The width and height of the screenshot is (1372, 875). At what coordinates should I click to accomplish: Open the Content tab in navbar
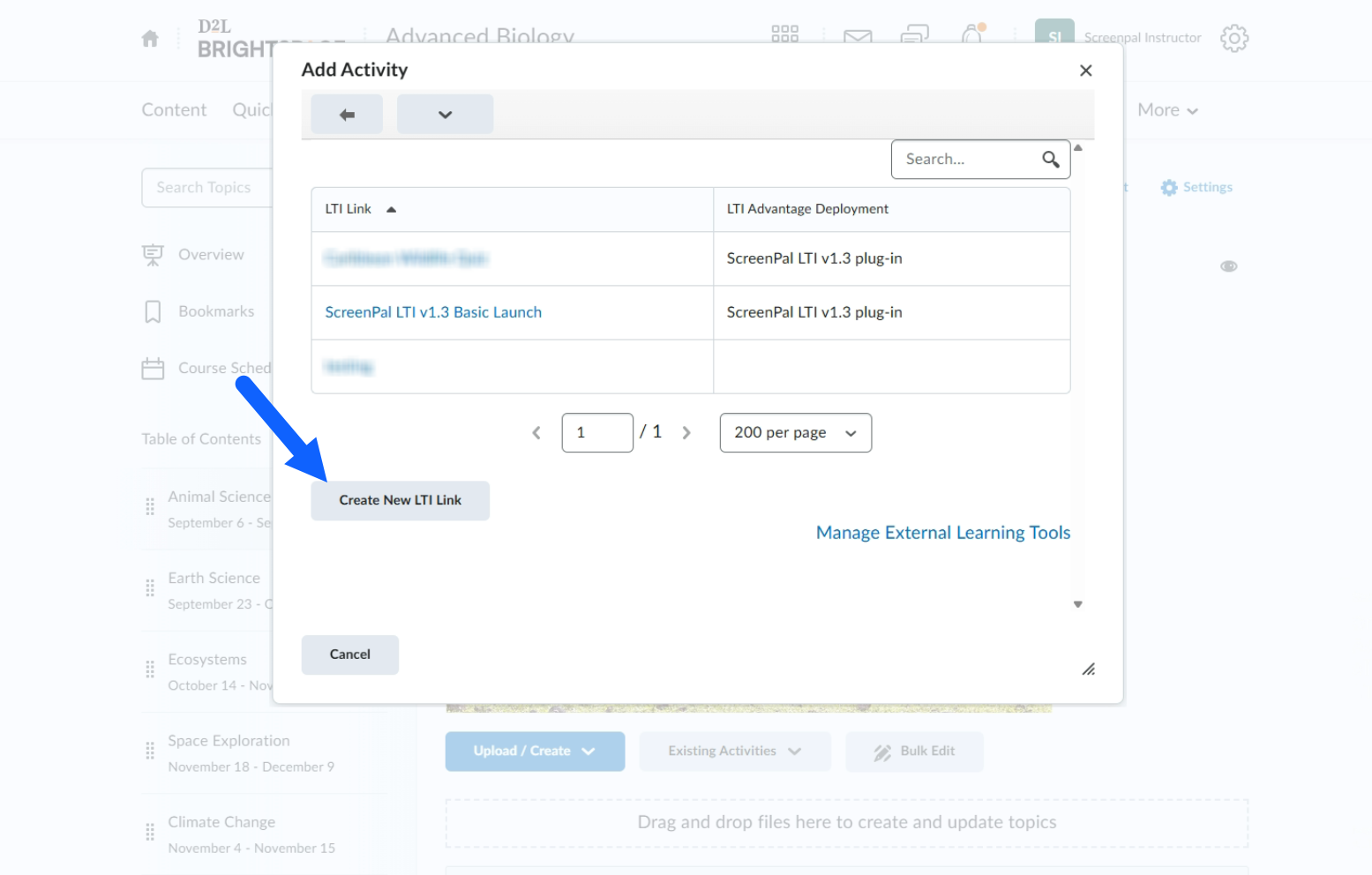(174, 110)
